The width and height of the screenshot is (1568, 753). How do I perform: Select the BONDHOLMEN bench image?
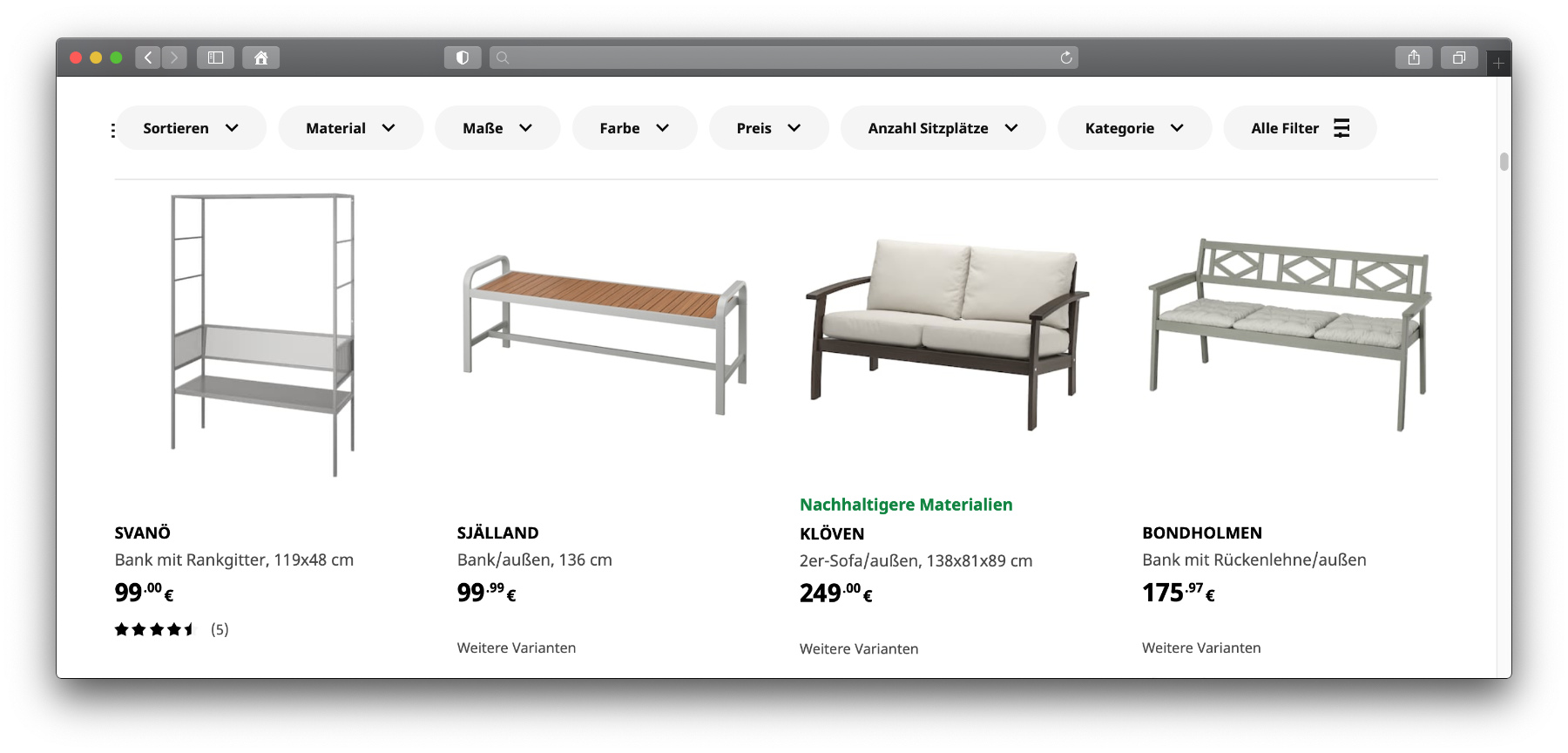tap(1290, 335)
